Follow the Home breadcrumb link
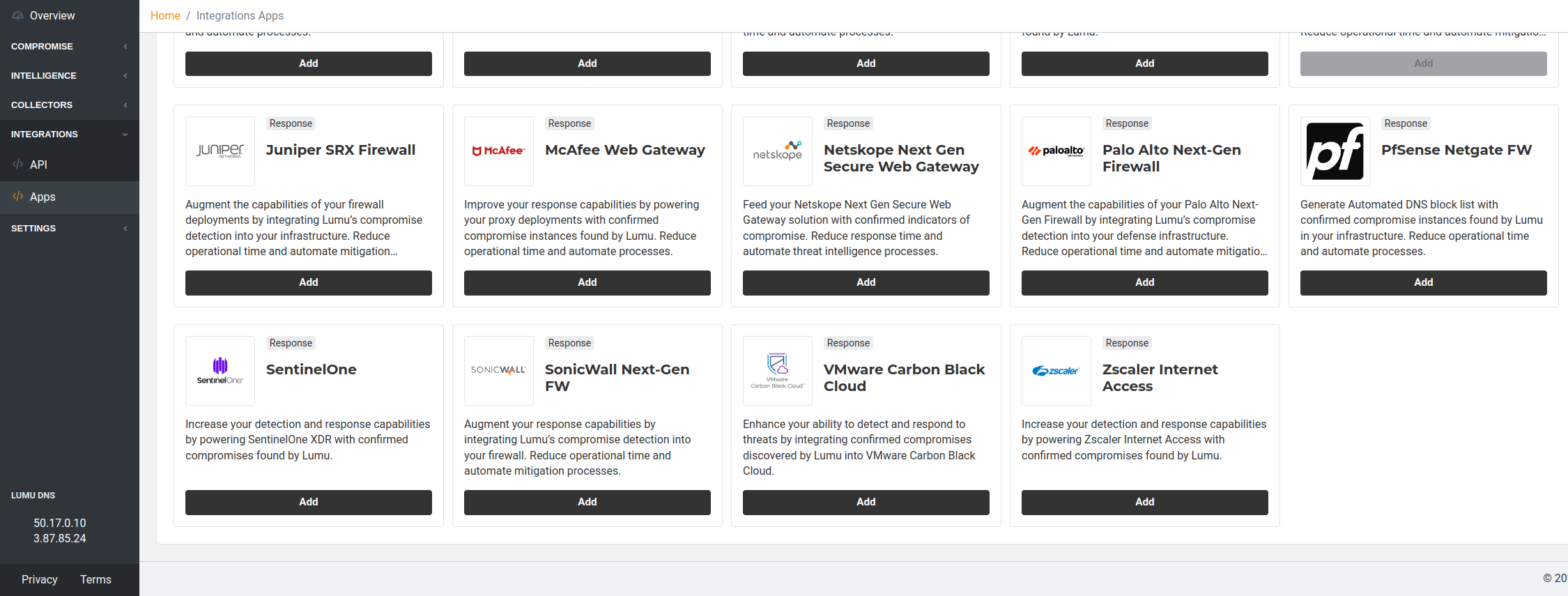The image size is (1568, 596). tap(165, 15)
